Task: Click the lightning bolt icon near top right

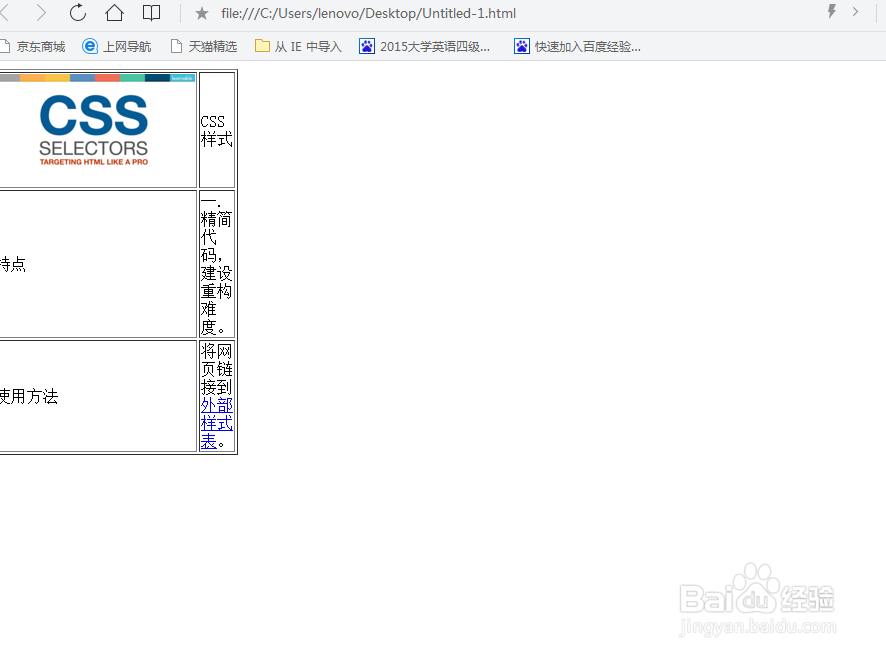Action: (x=833, y=12)
